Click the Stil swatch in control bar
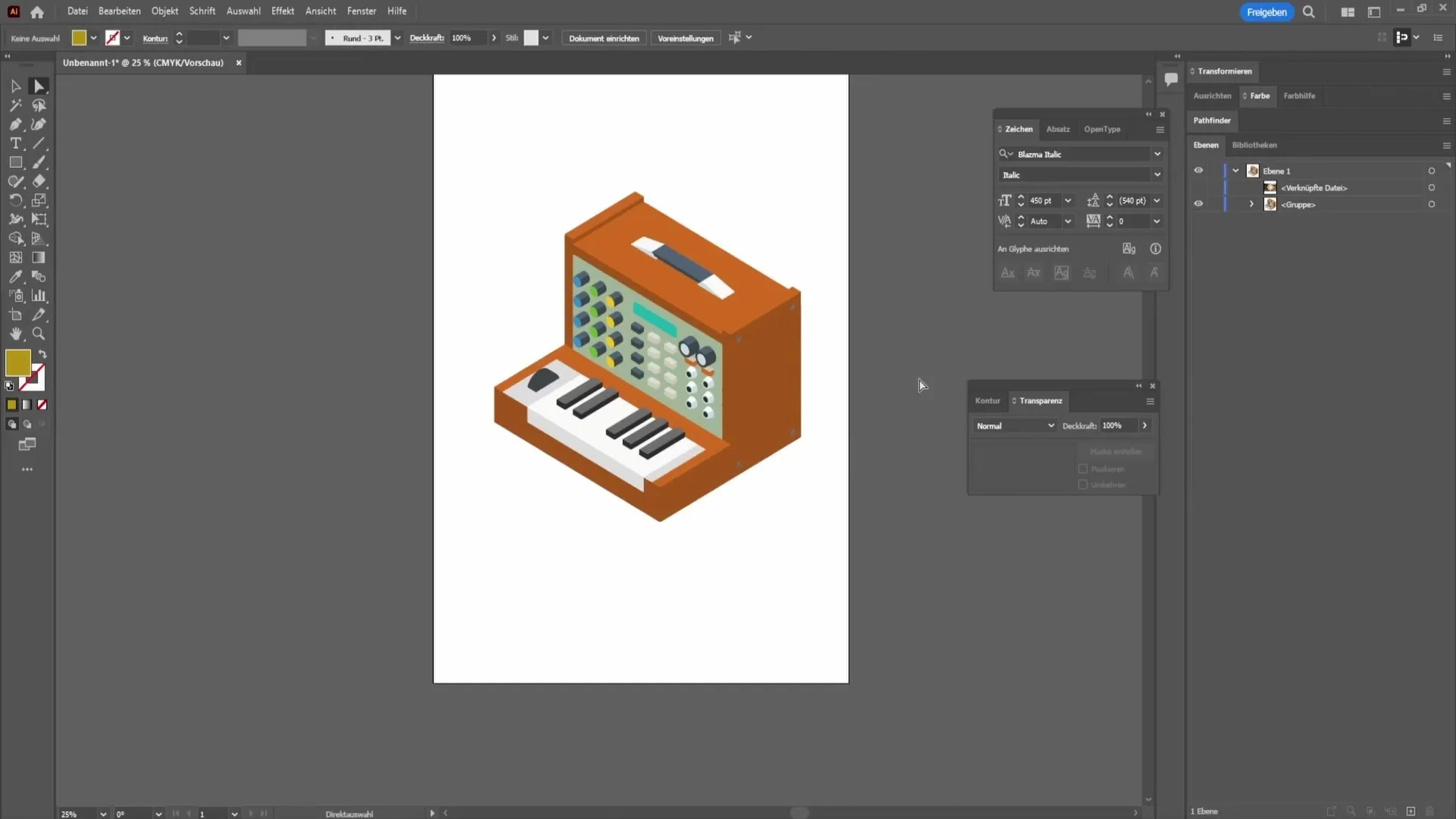1456x819 pixels. pyautogui.click(x=531, y=38)
